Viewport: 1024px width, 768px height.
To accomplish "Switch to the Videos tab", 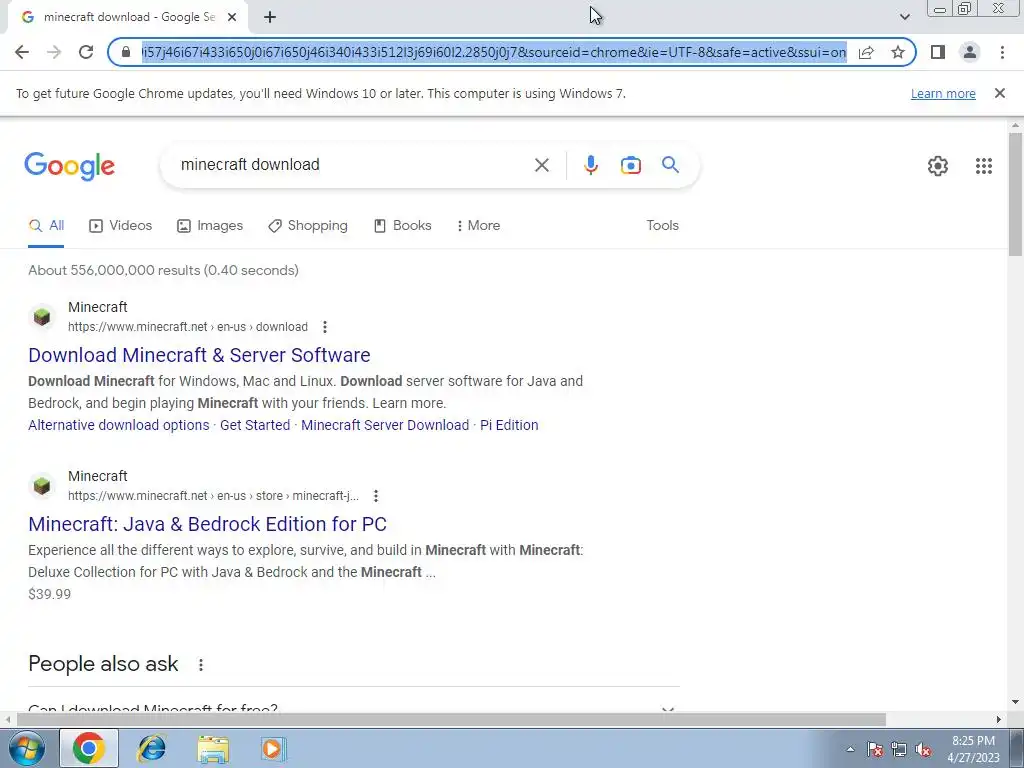I will (x=121, y=226).
